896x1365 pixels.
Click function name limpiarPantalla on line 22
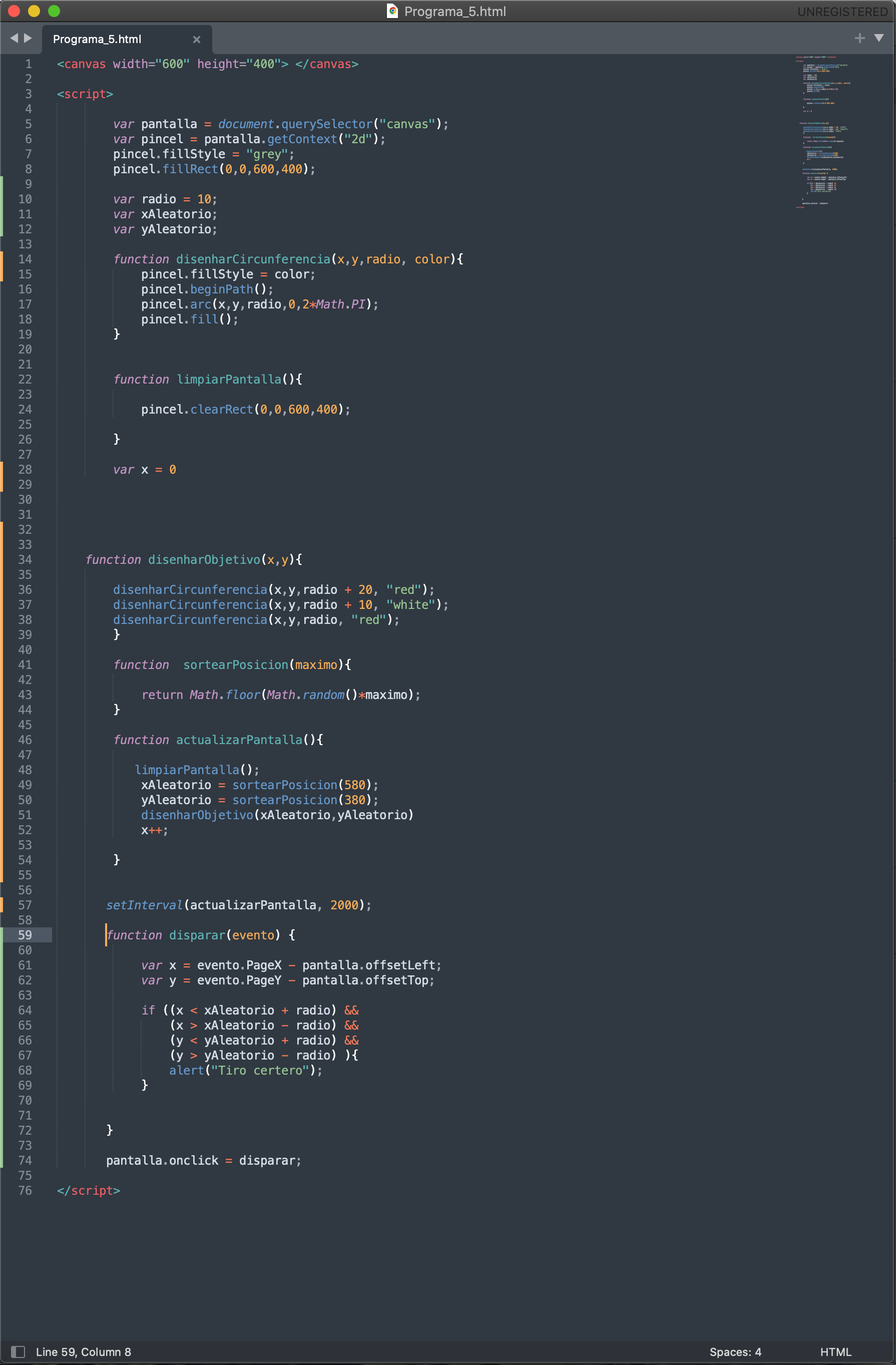(229, 379)
